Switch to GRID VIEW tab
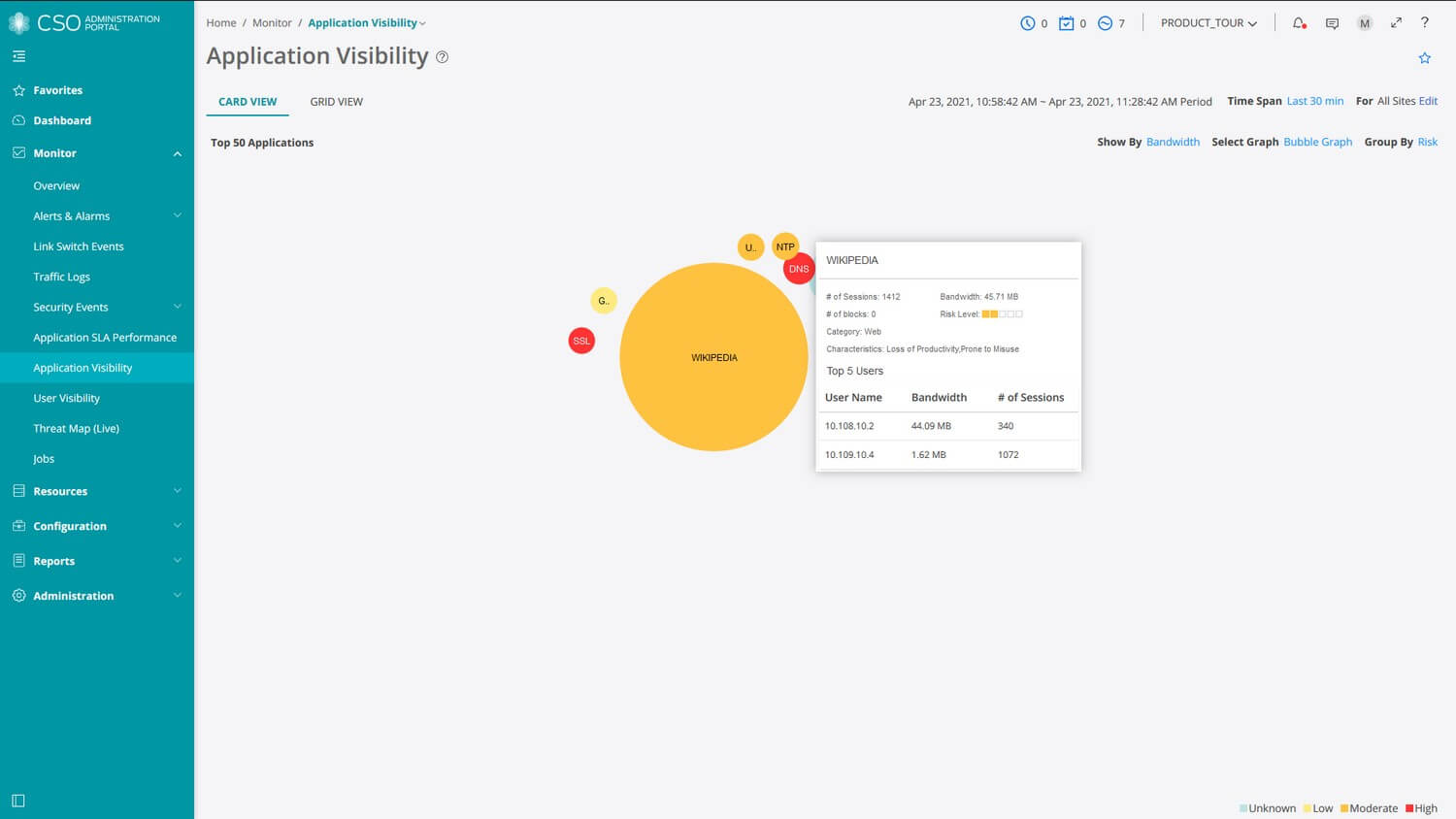 point(336,101)
